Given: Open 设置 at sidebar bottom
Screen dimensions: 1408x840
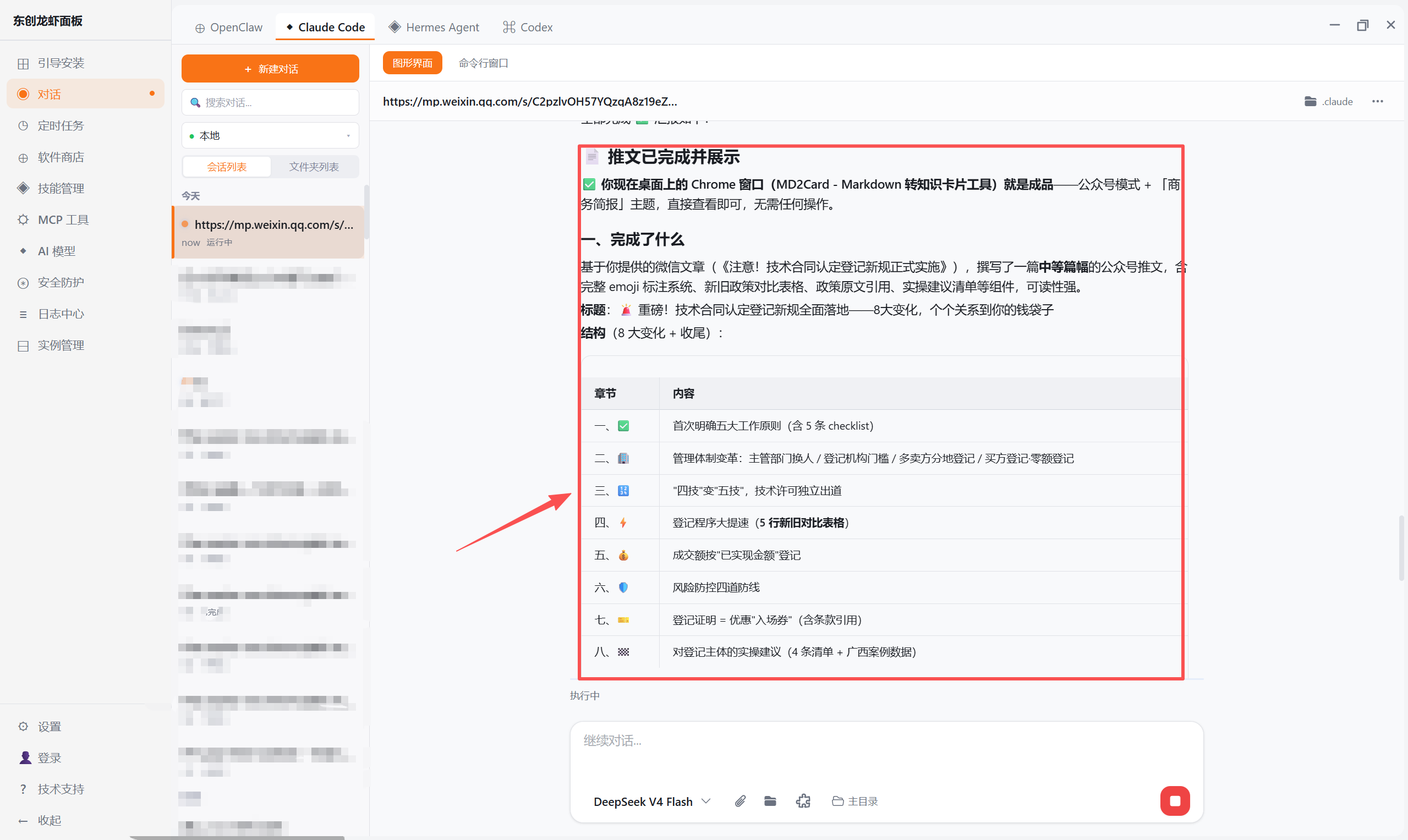Looking at the screenshot, I should (x=85, y=726).
